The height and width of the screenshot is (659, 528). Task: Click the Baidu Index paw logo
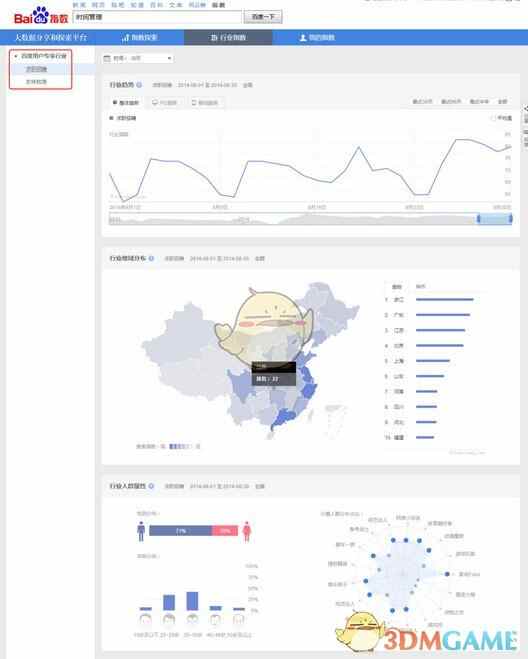pyautogui.click(x=41, y=16)
